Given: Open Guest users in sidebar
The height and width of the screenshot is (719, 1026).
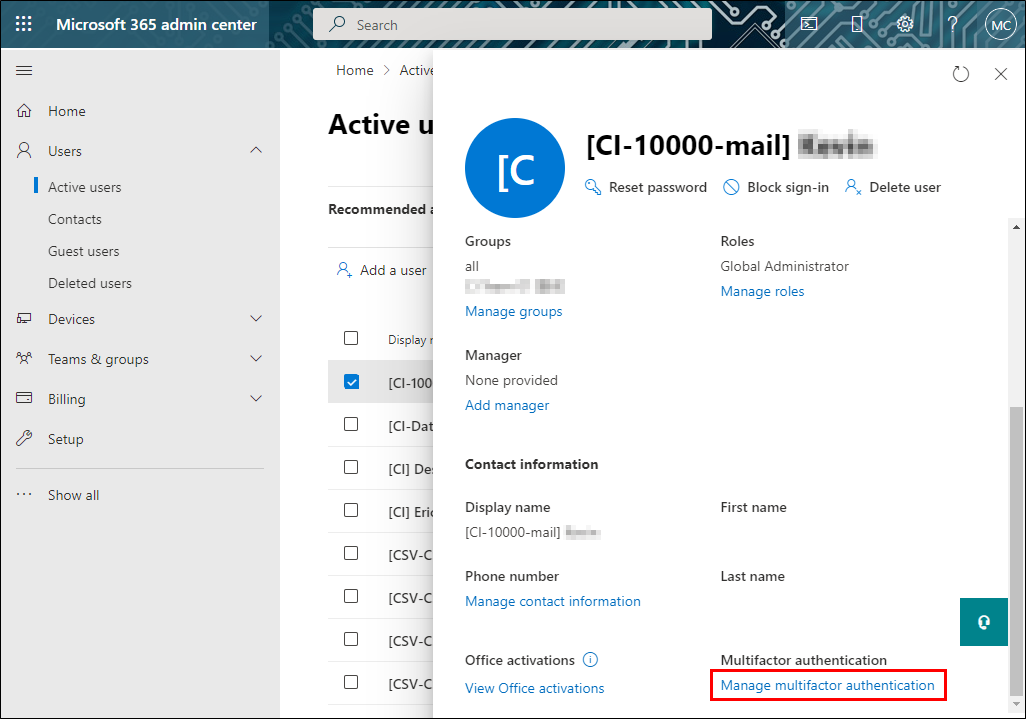Looking at the screenshot, I should click(x=84, y=251).
